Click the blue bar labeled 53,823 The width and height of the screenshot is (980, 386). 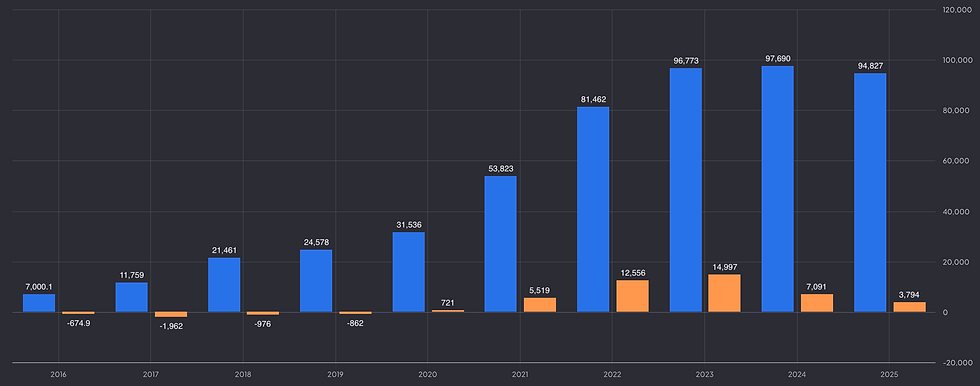pos(501,244)
